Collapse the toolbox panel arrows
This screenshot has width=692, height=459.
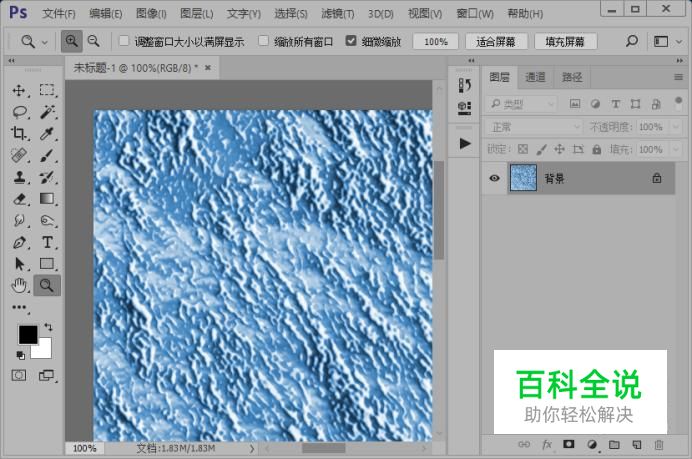11,60
